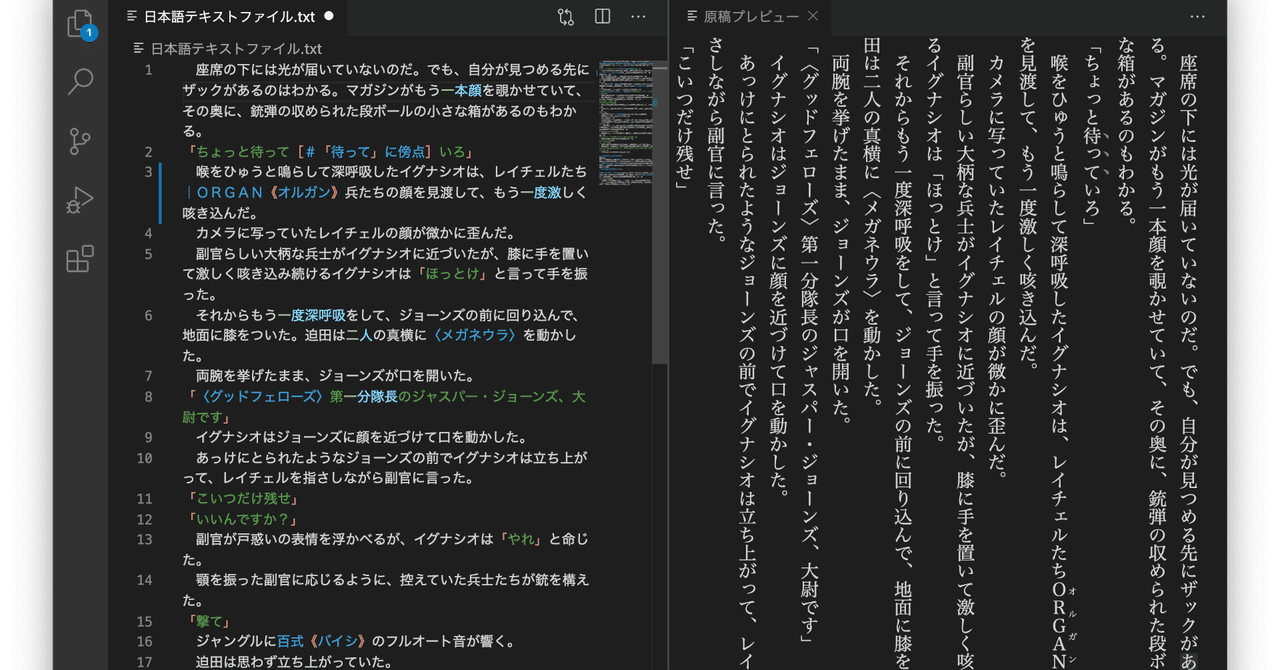
Task: Click the Open Changes compare icon
Action: [566, 17]
